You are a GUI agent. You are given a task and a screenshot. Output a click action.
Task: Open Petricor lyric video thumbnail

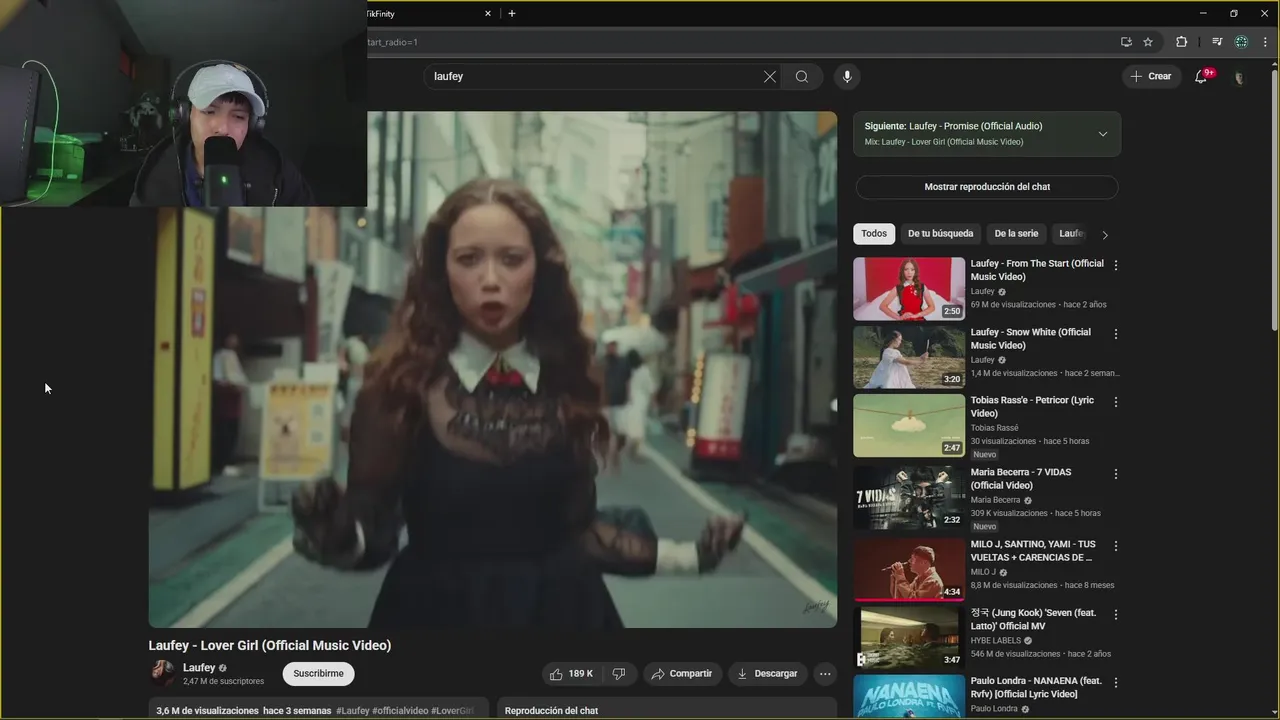909,425
